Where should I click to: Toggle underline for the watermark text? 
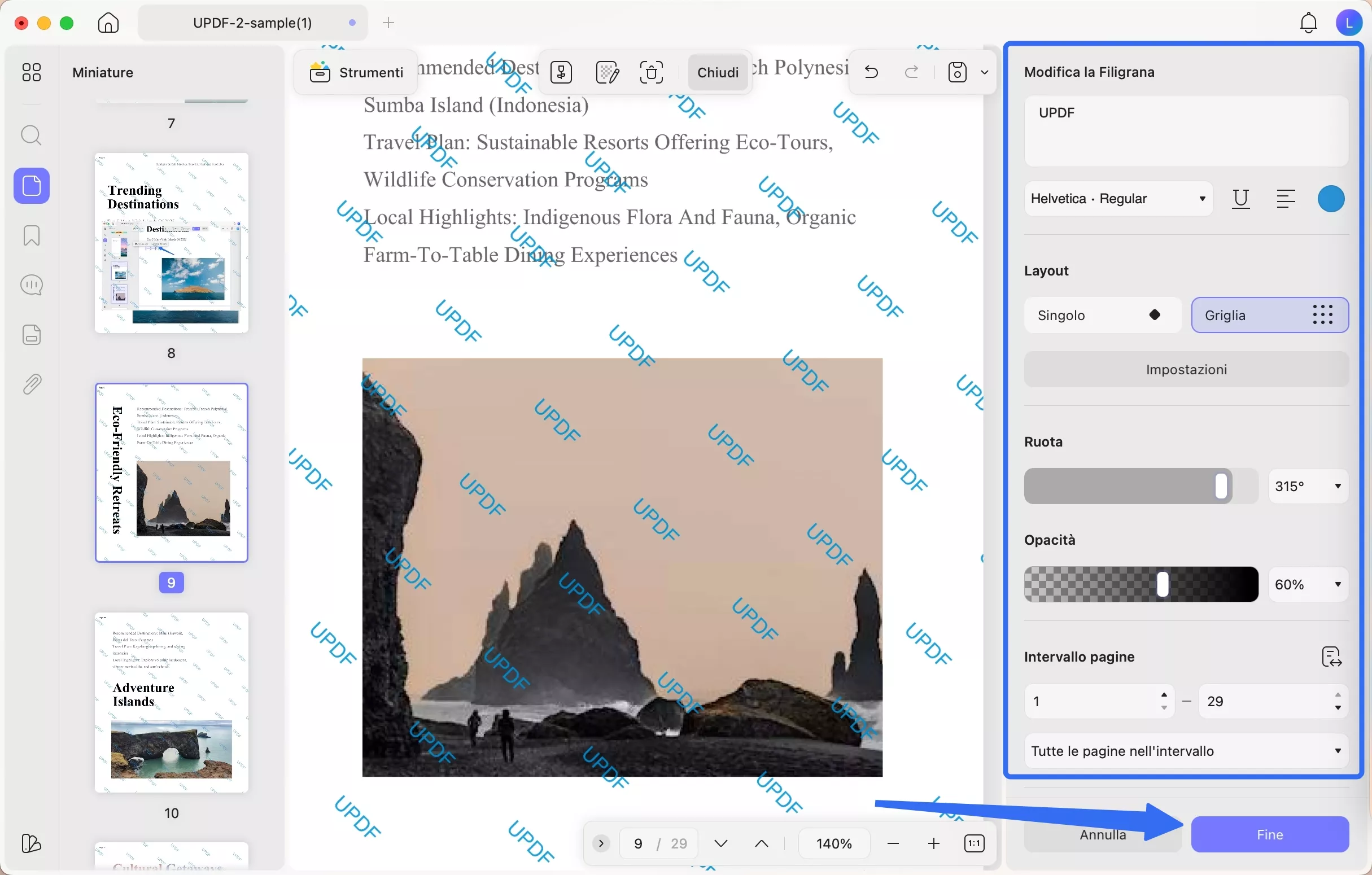tap(1240, 199)
